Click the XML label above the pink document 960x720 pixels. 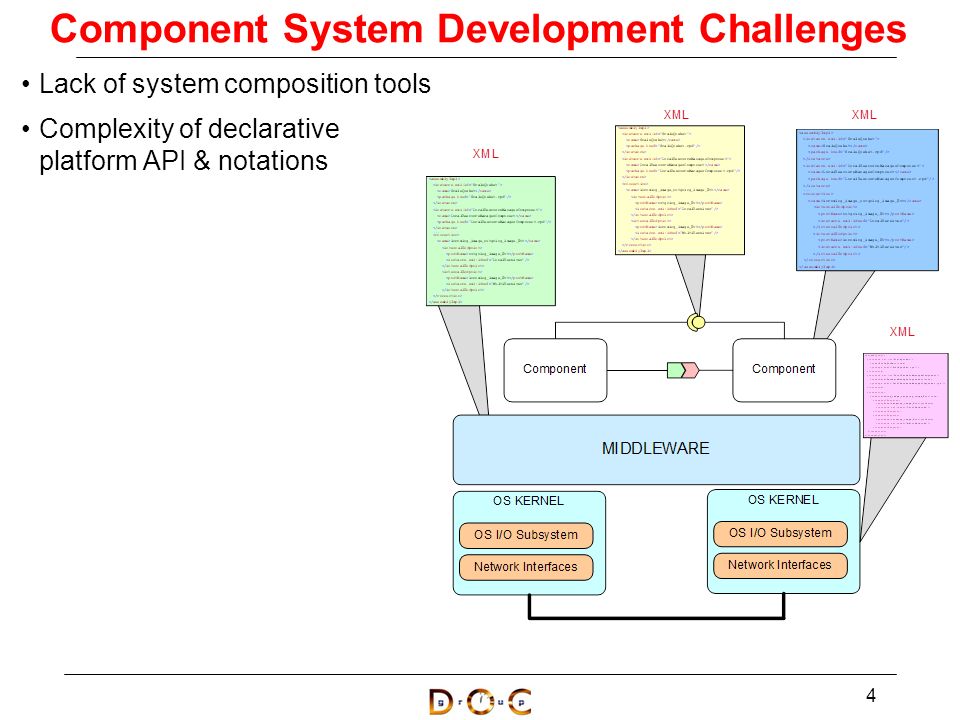(902, 332)
